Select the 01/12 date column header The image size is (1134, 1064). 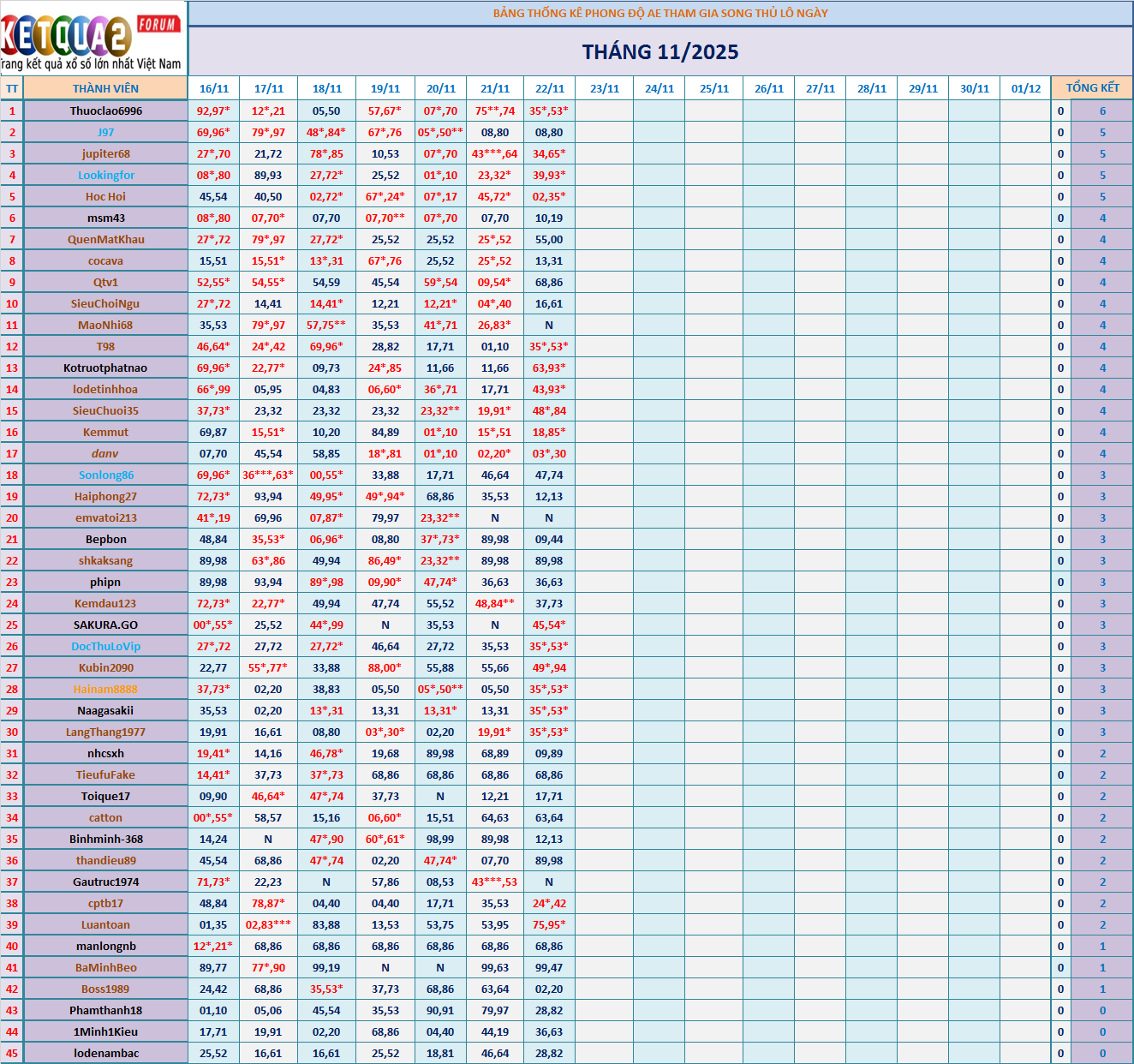1025,88
